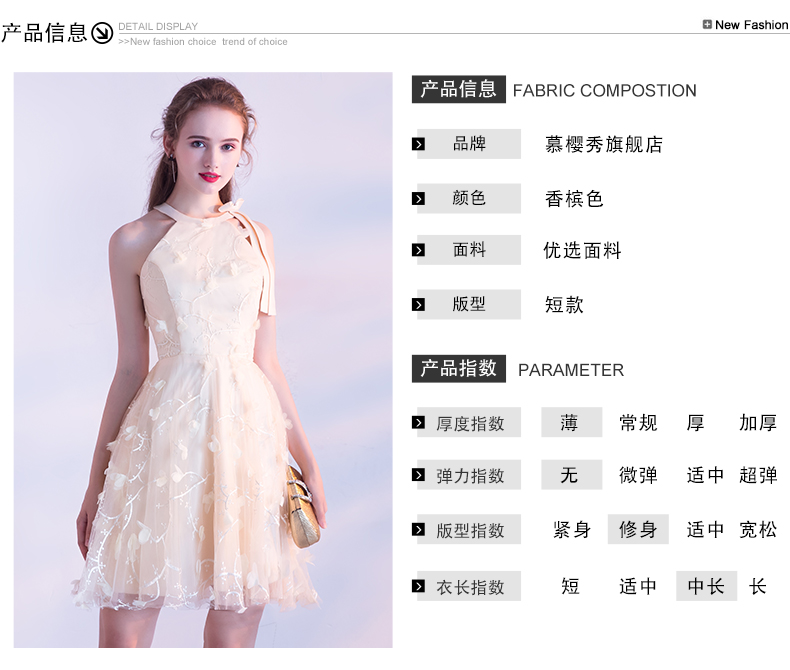Select the 加厚 thickness option
Viewport: 790px width, 670px height.
(758, 423)
